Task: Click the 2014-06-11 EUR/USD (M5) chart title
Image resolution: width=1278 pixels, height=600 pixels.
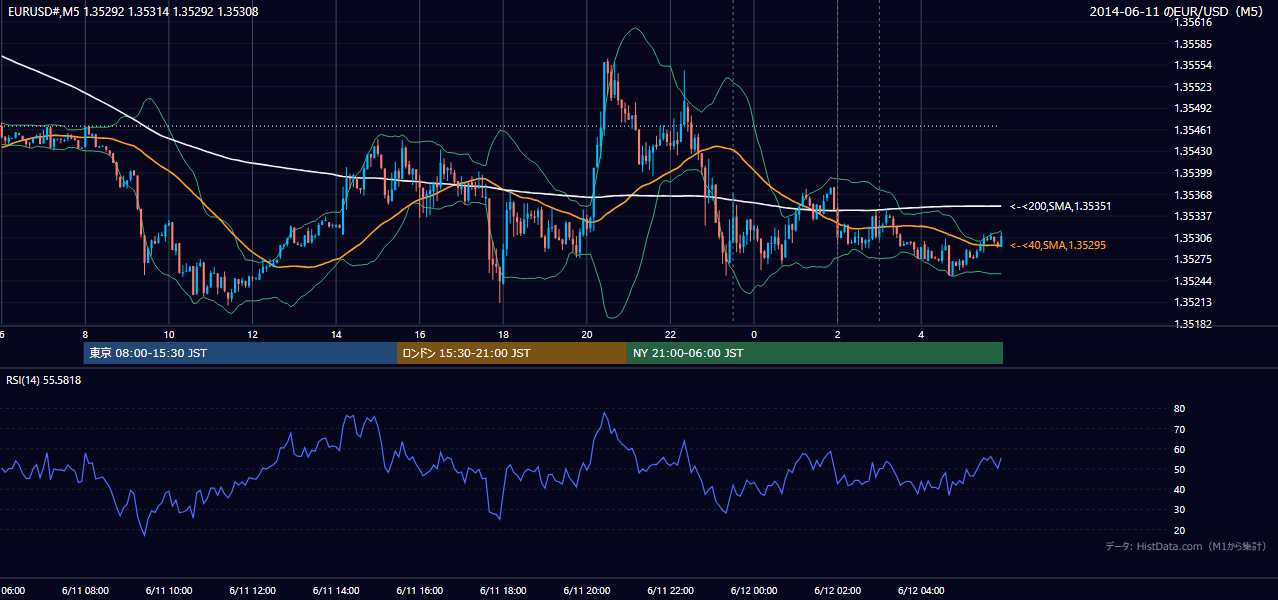Action: pyautogui.click(x=1177, y=12)
